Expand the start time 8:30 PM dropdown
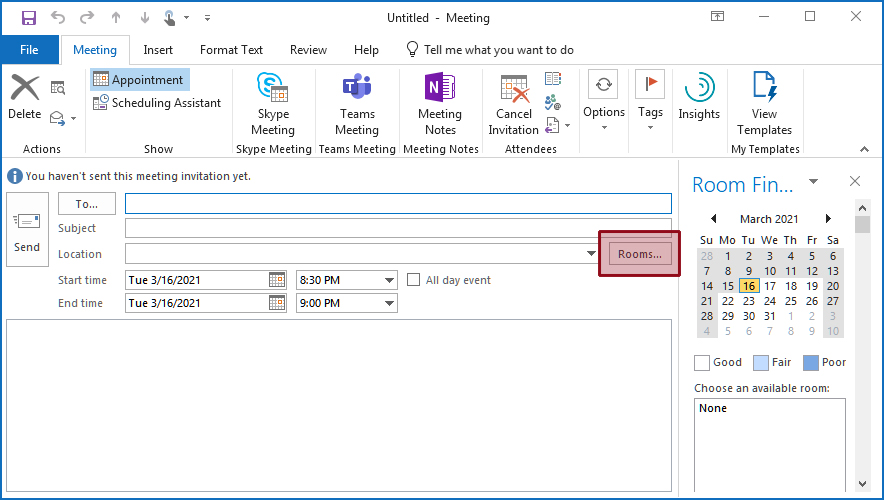The height and width of the screenshot is (500, 884). [x=389, y=281]
